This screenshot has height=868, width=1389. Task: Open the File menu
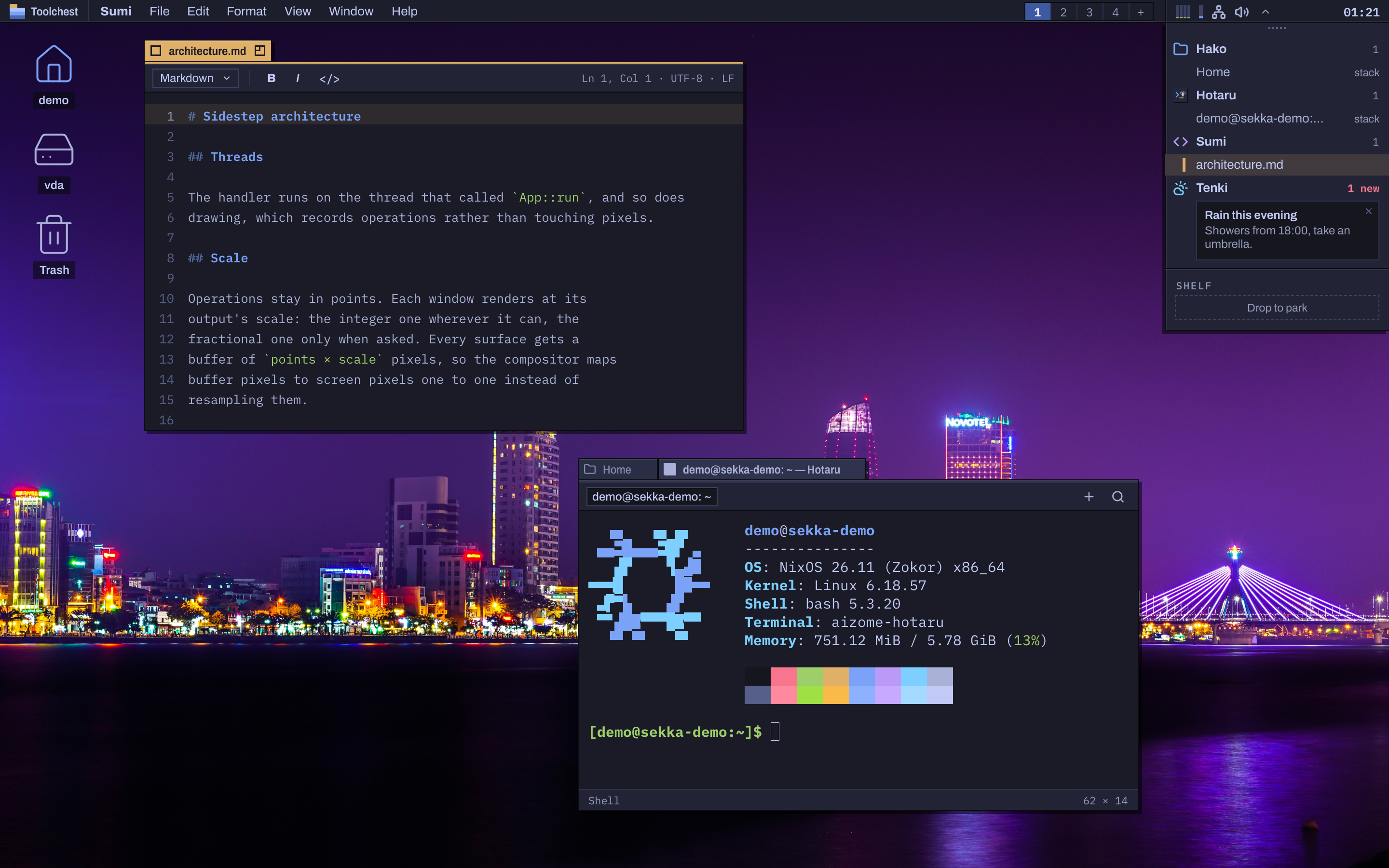(x=159, y=12)
